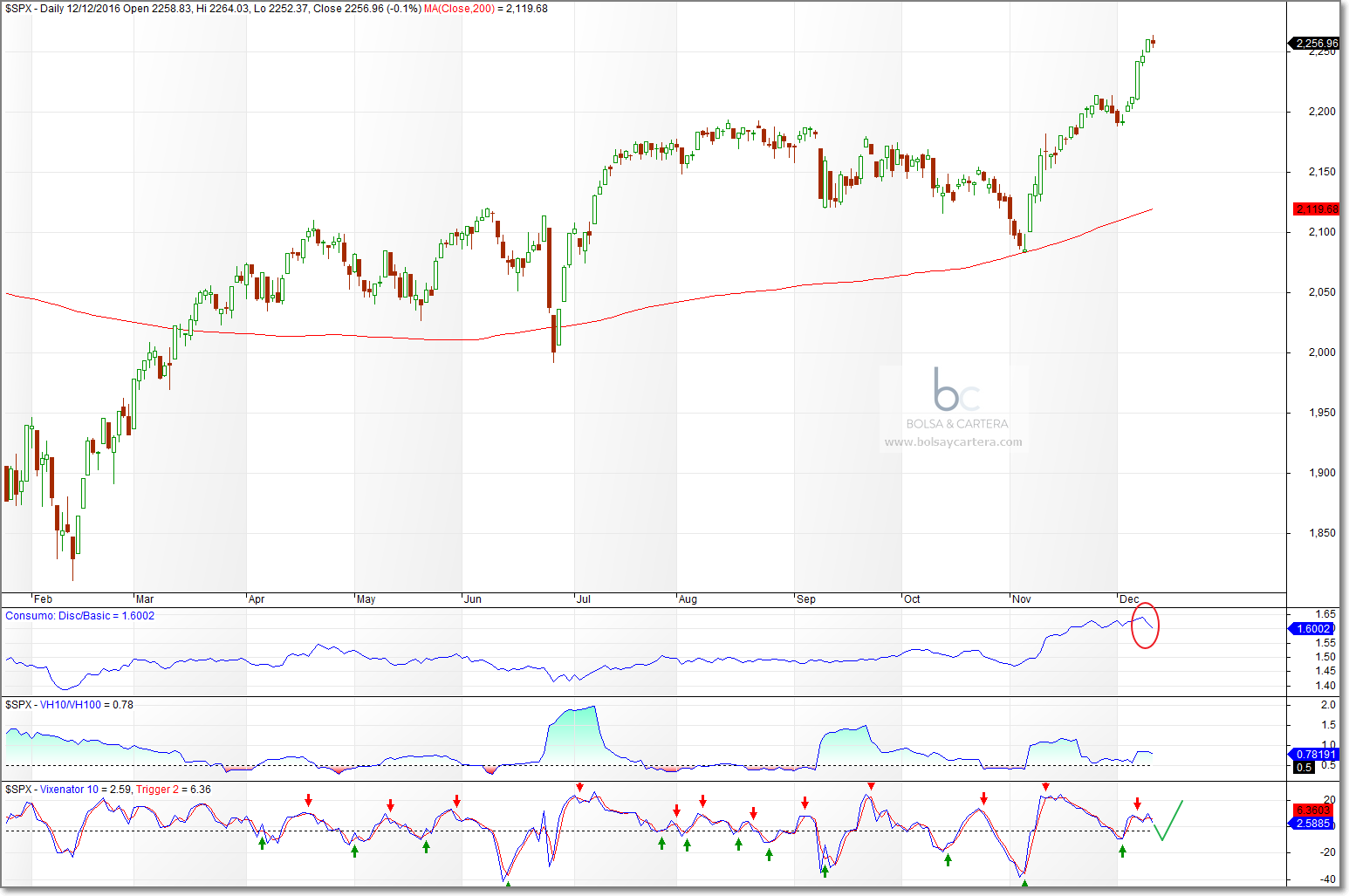The height and width of the screenshot is (896, 1349).
Task: Select the red 6.3603 trigger value label
Action: [1313, 811]
